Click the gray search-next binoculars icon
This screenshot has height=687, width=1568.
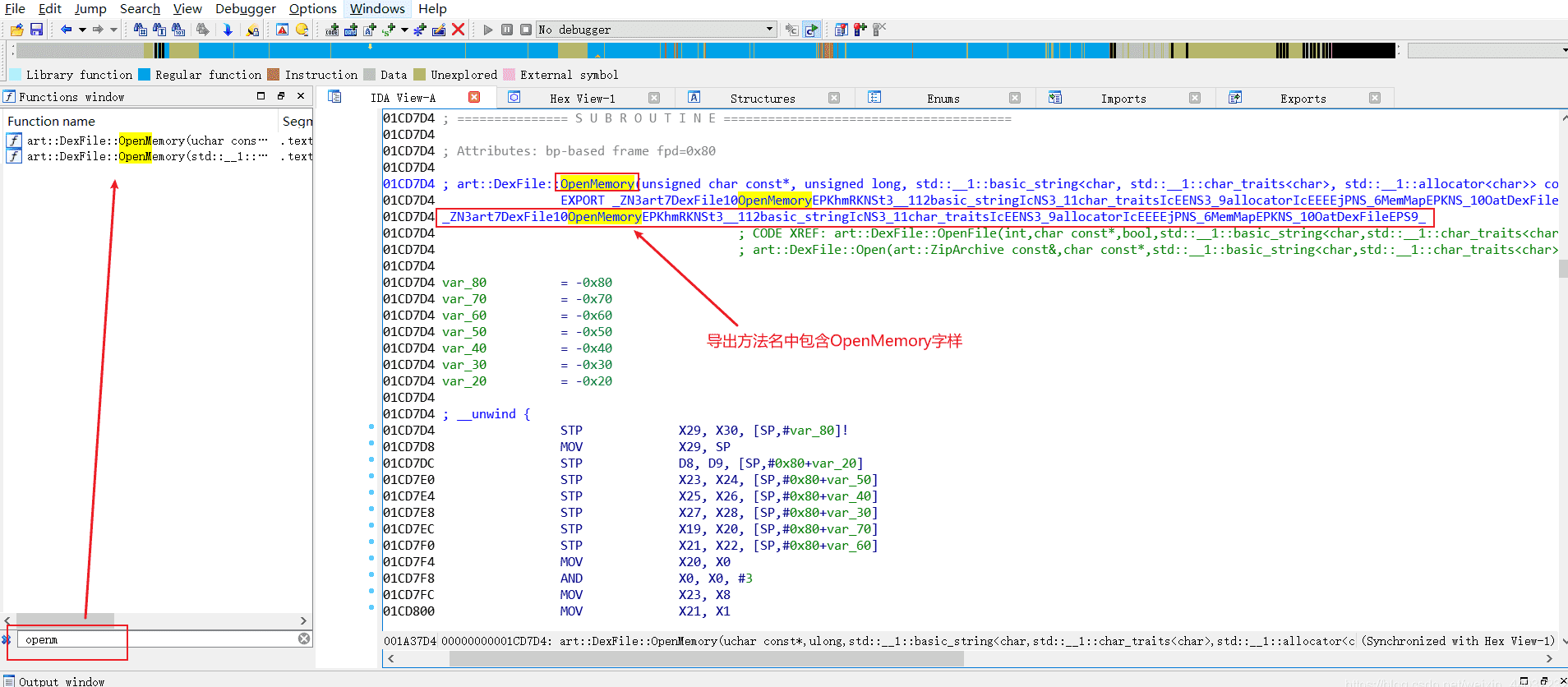coord(203,30)
